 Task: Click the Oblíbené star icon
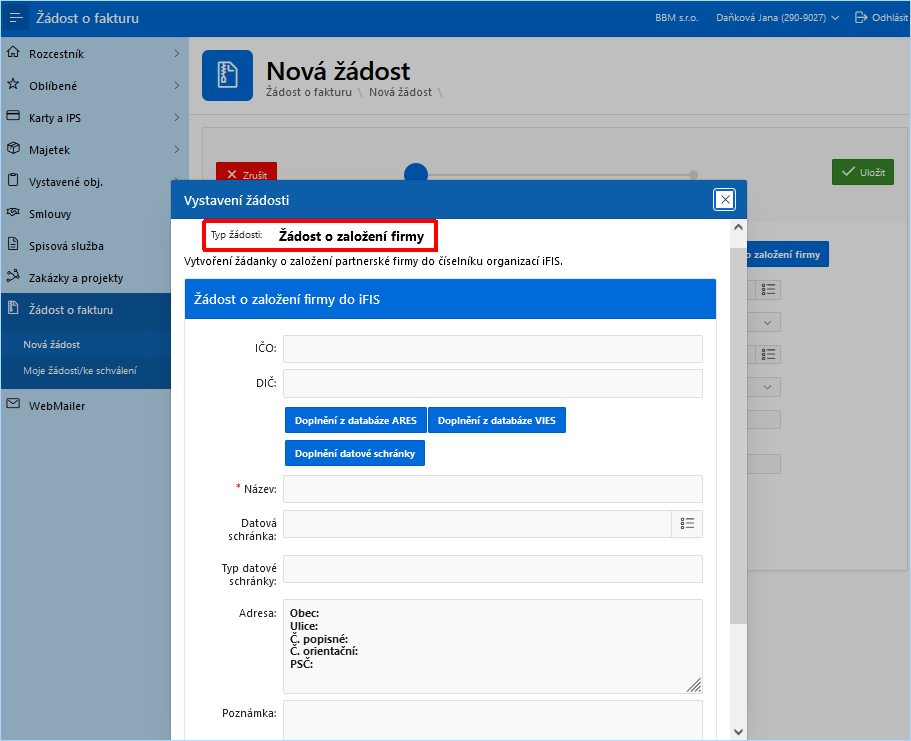point(13,85)
